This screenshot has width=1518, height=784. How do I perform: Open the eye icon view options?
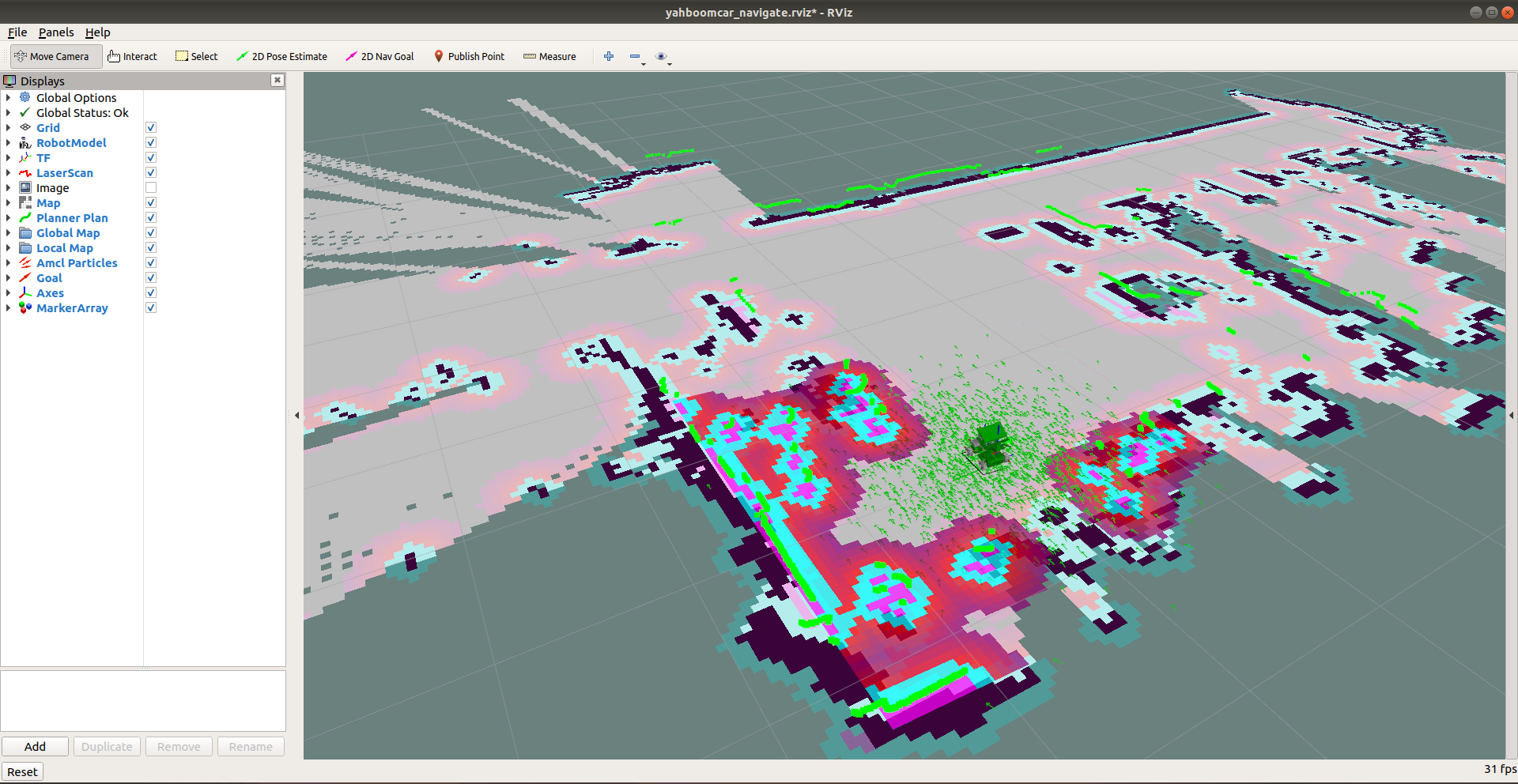(x=662, y=57)
